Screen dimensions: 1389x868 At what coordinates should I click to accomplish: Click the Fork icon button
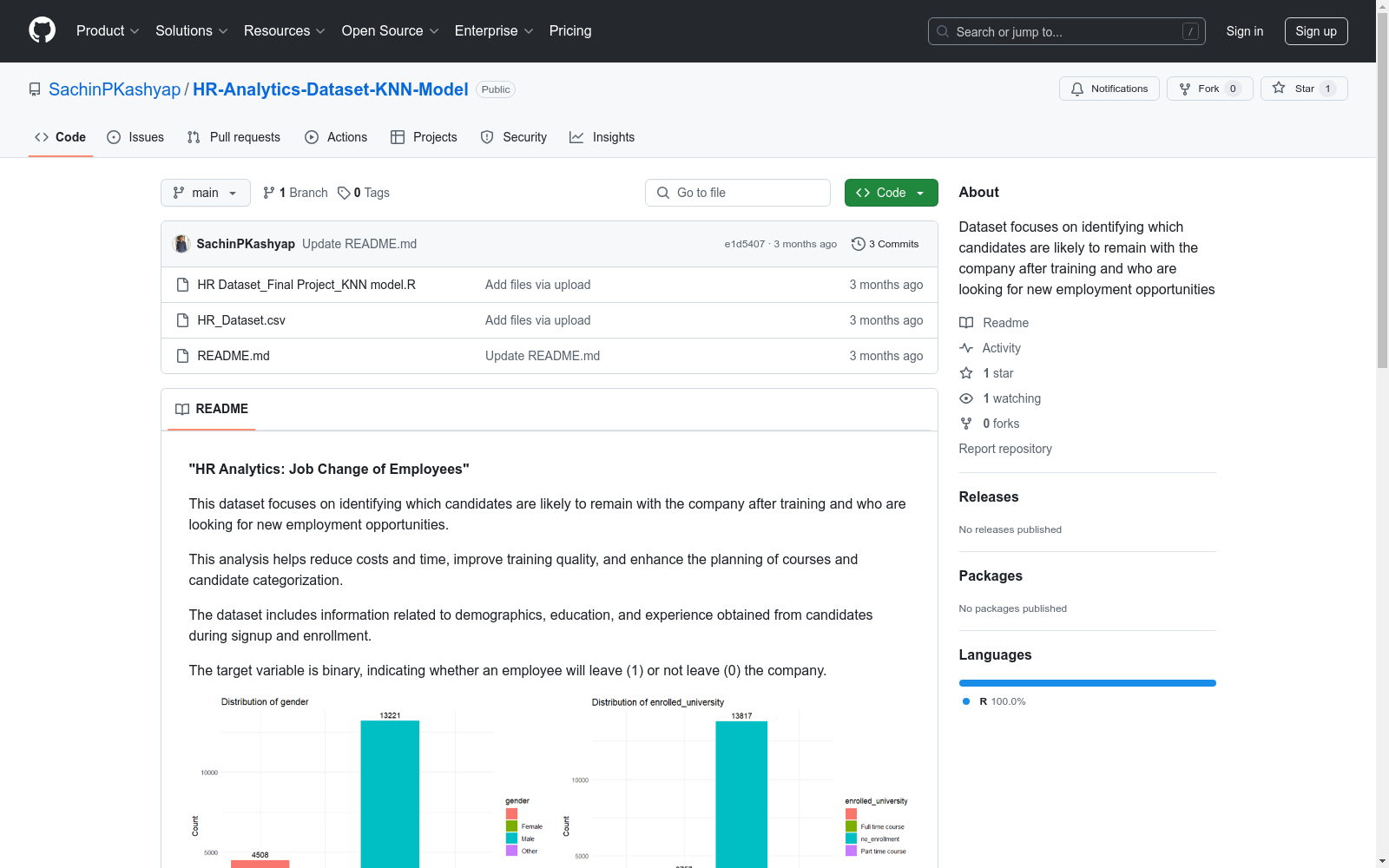coord(1185,89)
